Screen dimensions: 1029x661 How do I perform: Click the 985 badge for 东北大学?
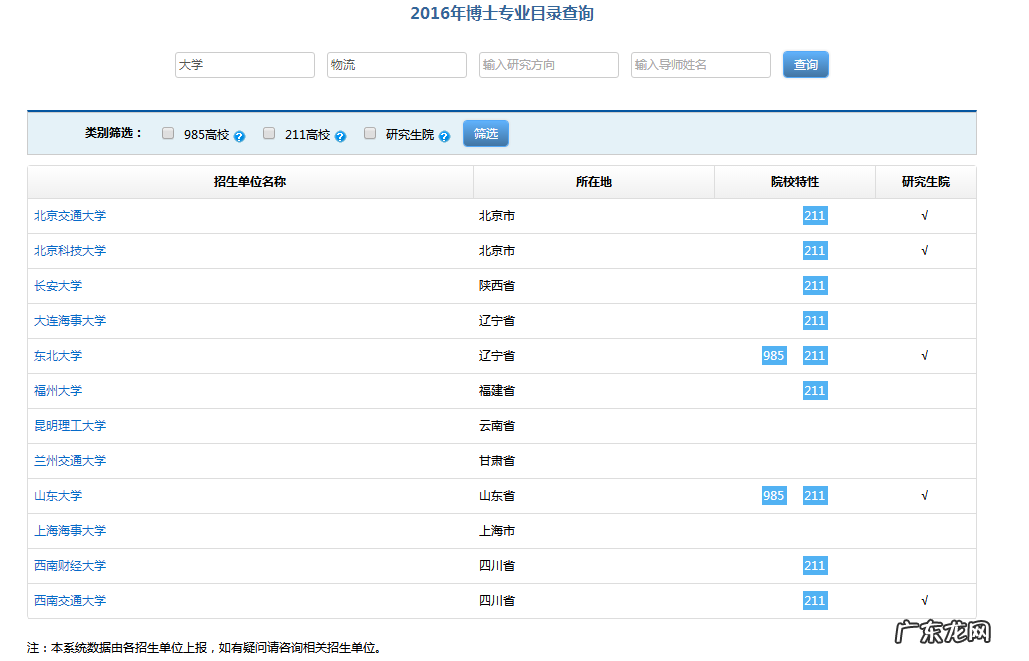tap(773, 355)
